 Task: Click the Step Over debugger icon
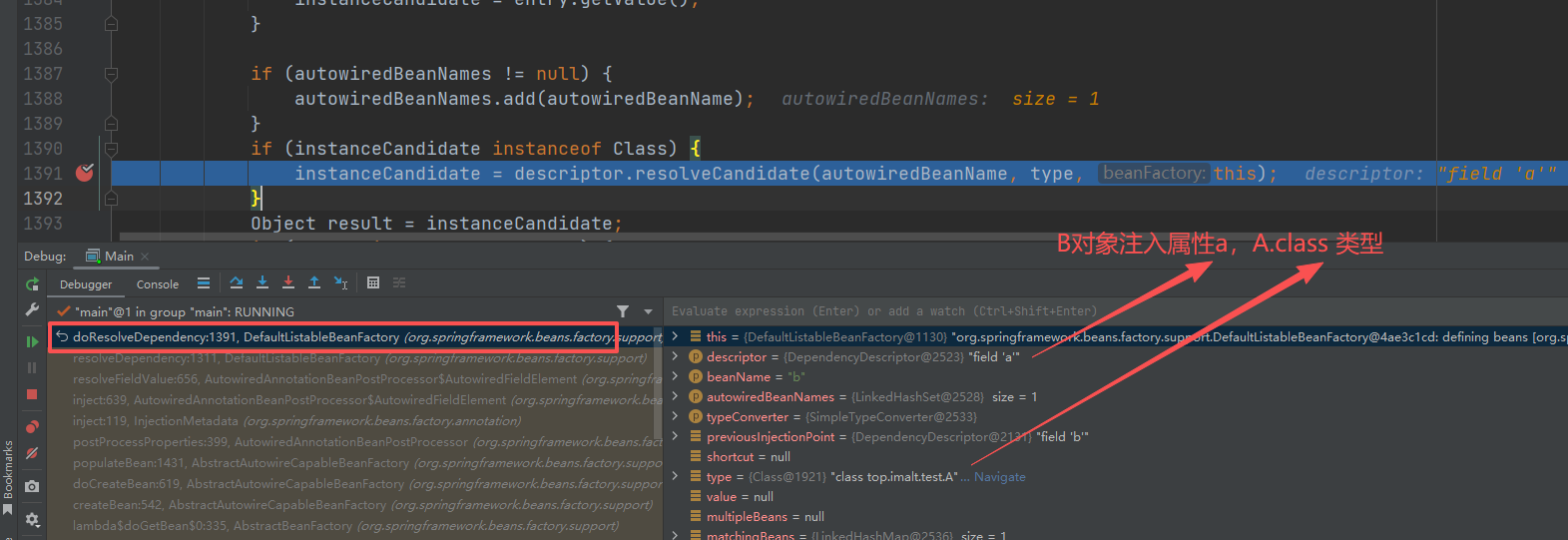(237, 283)
